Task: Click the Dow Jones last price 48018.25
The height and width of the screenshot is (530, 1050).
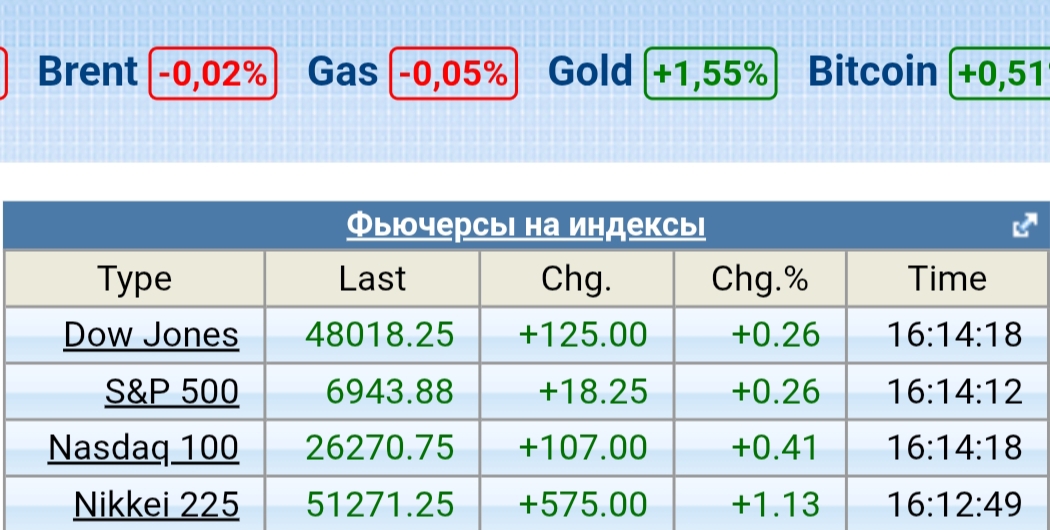Action: pyautogui.click(x=380, y=334)
